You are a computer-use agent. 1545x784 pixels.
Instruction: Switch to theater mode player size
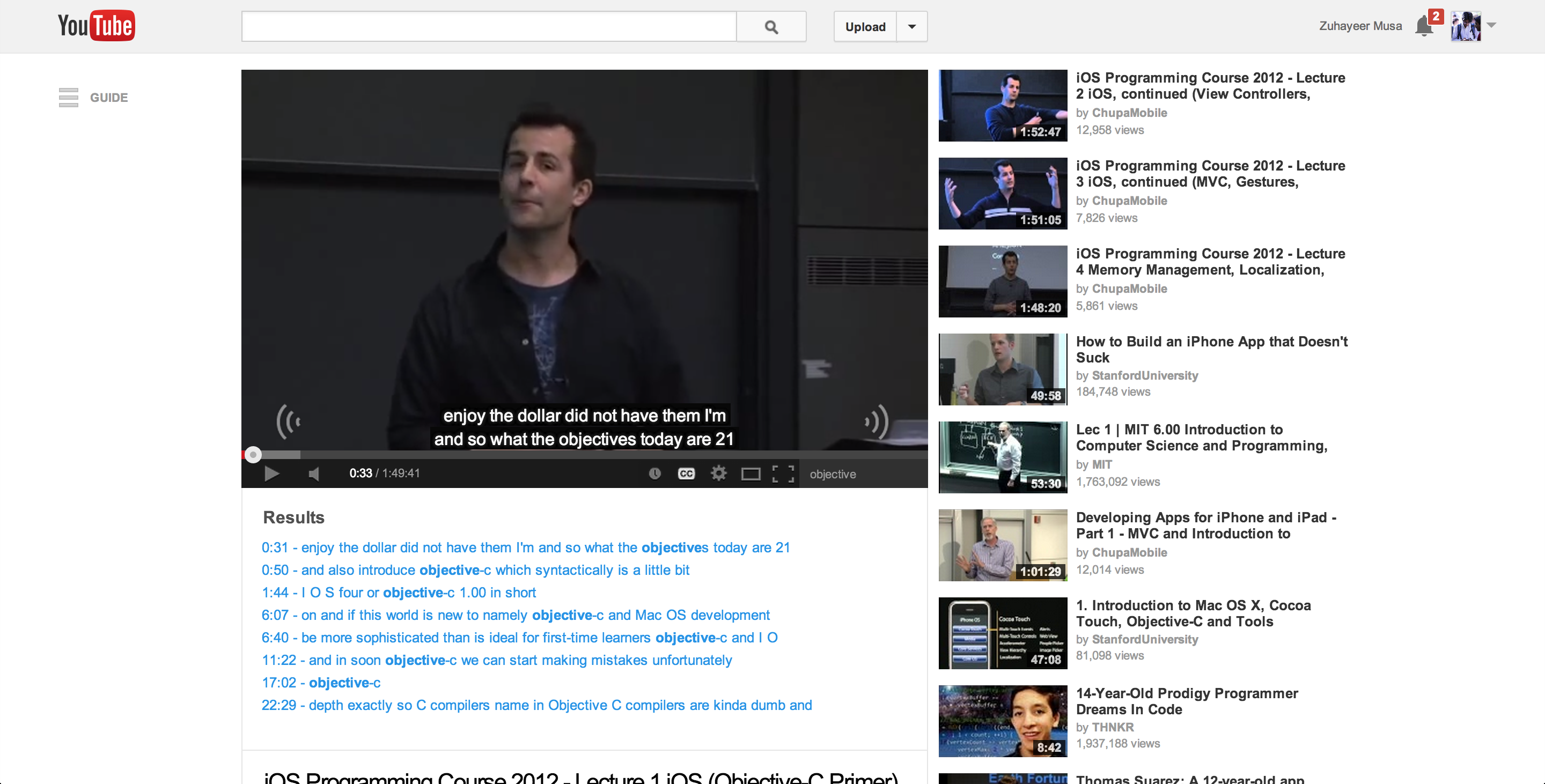pos(751,474)
